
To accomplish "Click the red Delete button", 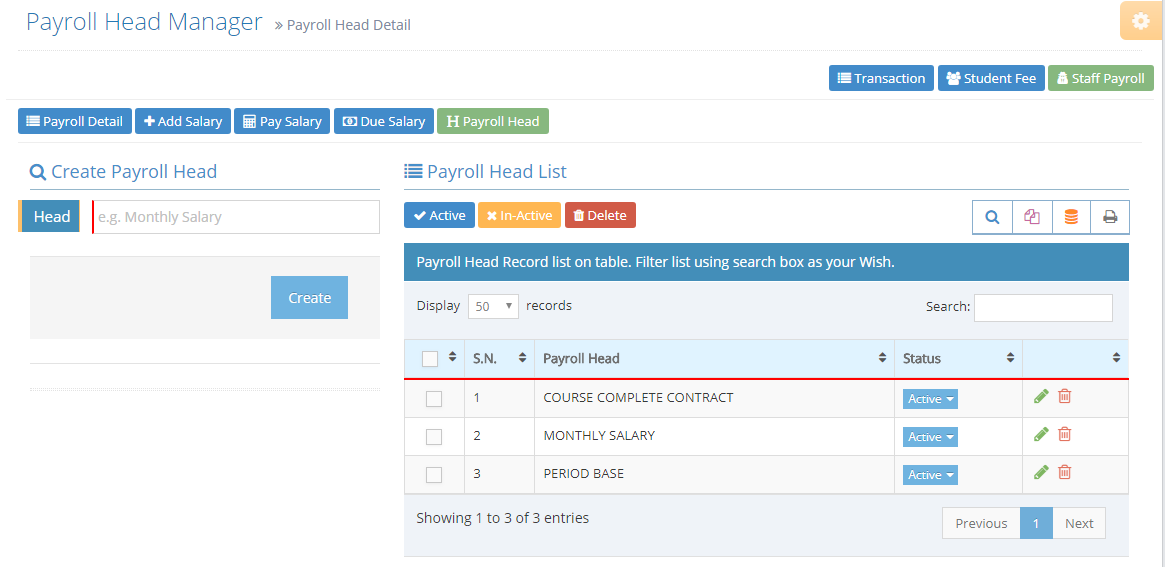I will click(x=600, y=215).
